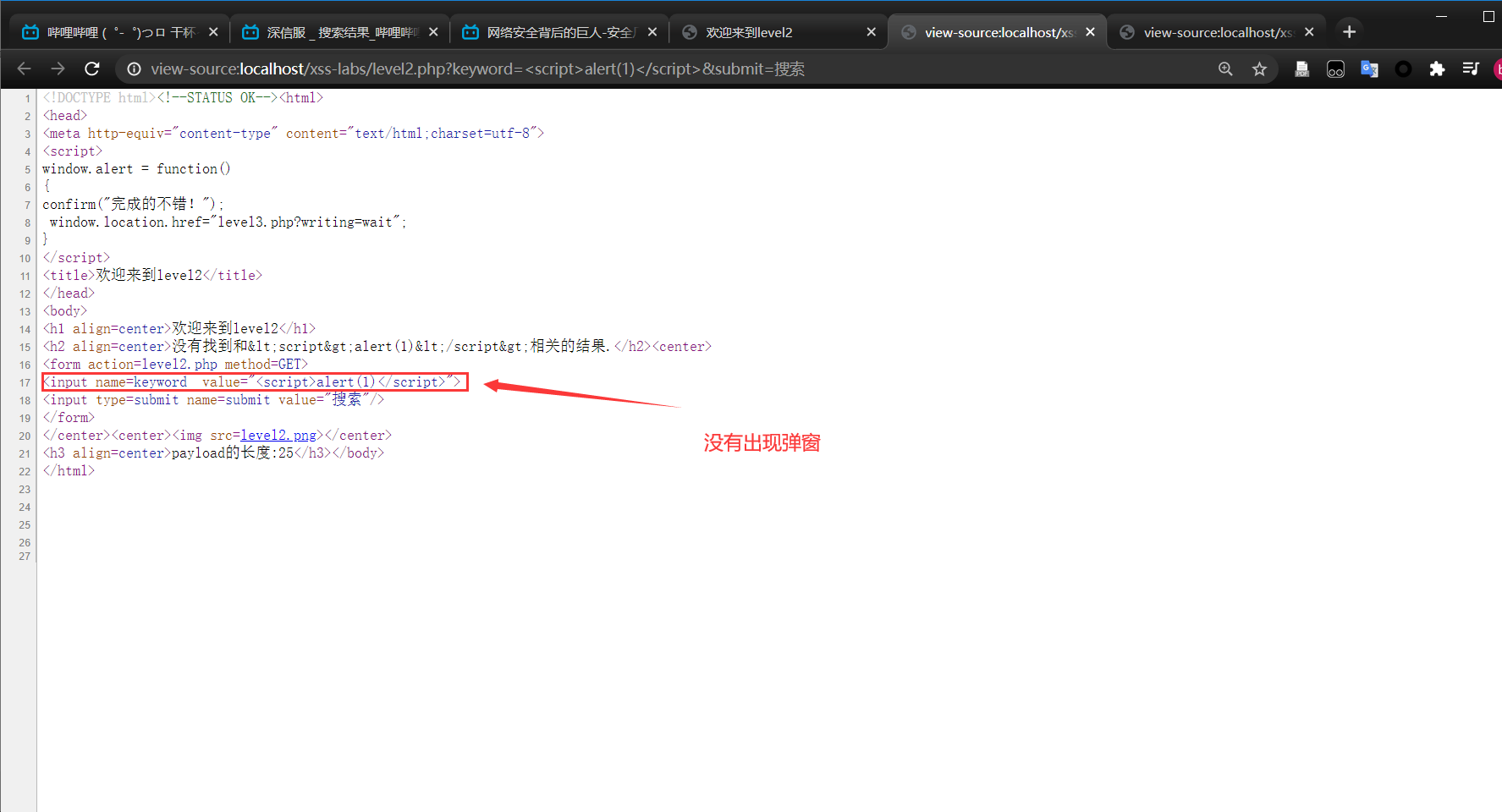Open the zoom magnifier in address bar

1225,69
